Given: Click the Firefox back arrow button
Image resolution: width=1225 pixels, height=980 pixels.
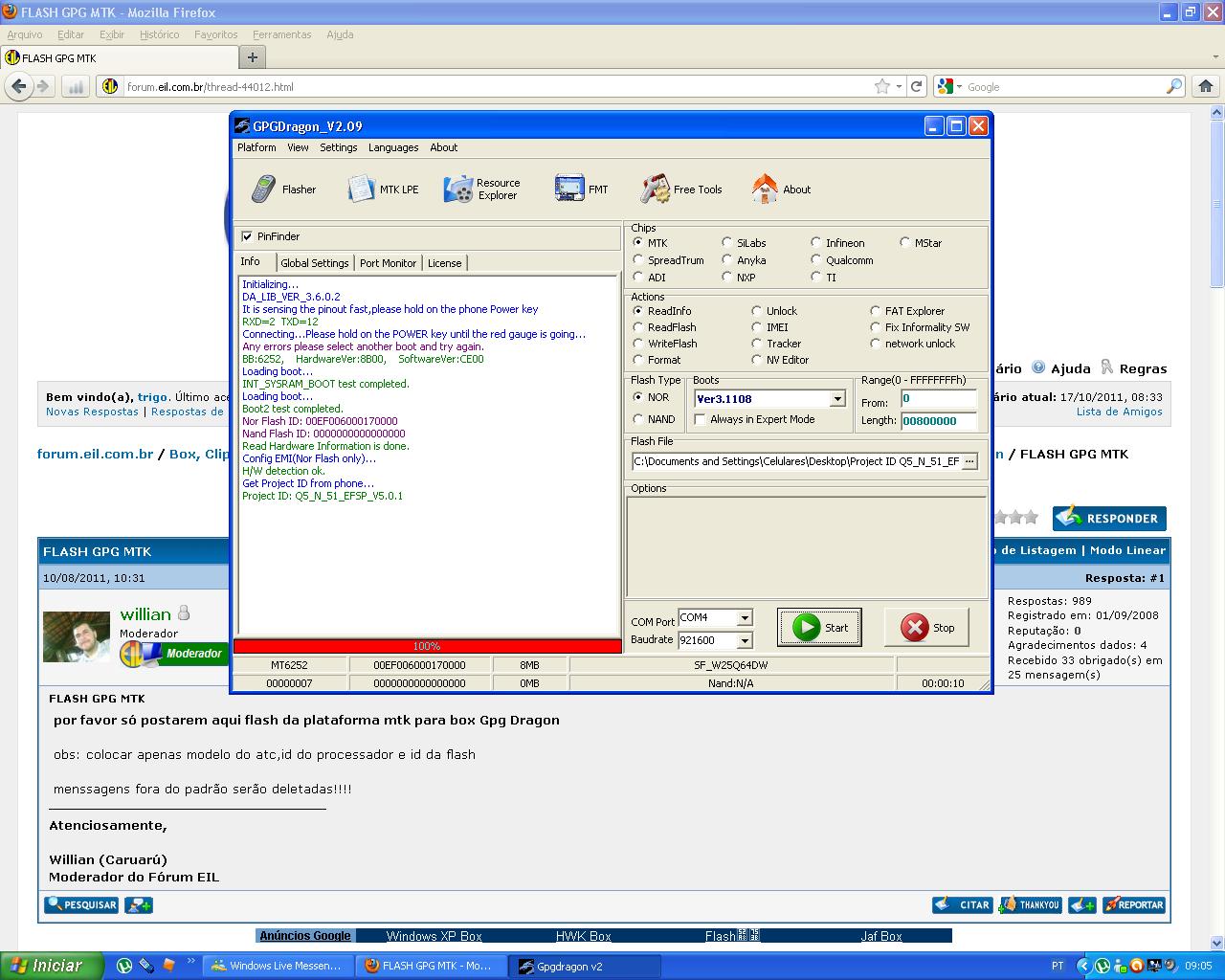Looking at the screenshot, I should point(18,86).
